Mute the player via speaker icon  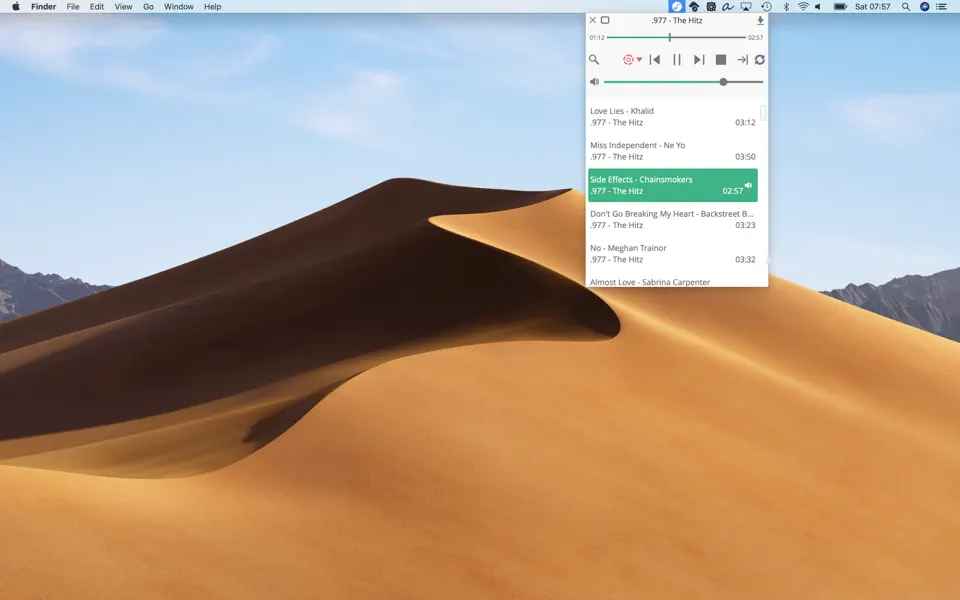pyautogui.click(x=594, y=82)
